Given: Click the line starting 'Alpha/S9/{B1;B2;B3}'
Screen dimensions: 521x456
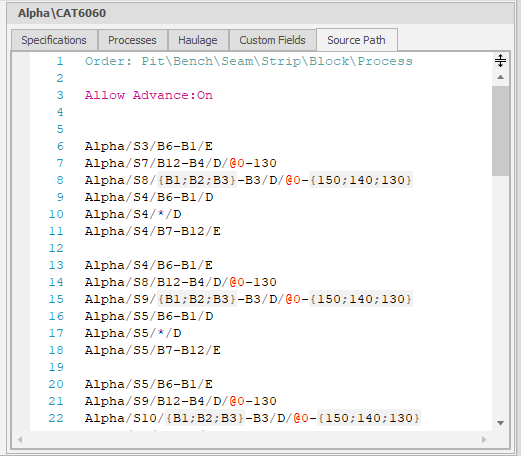Looking at the screenshot, I should 249,299.
